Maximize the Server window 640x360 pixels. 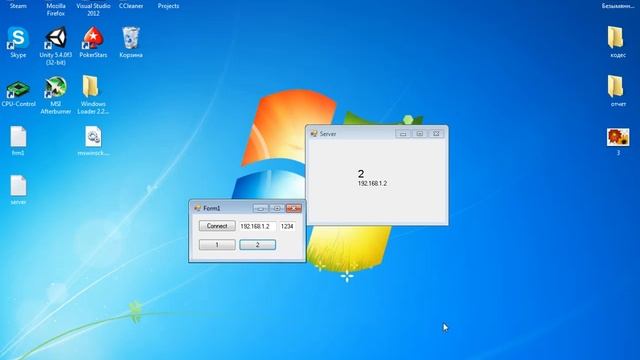(x=420, y=134)
